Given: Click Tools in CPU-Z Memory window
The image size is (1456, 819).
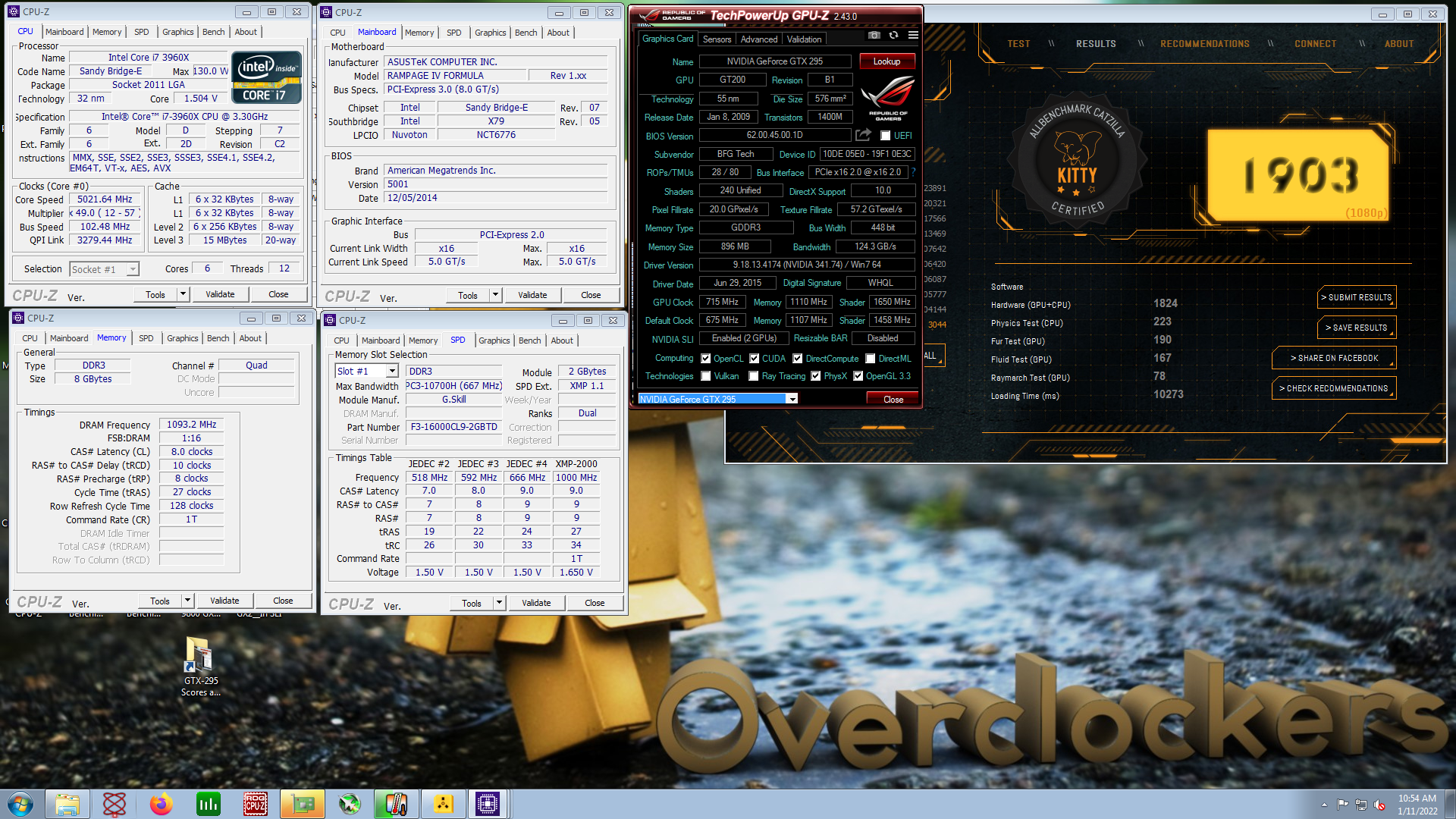Looking at the screenshot, I should click(x=159, y=601).
